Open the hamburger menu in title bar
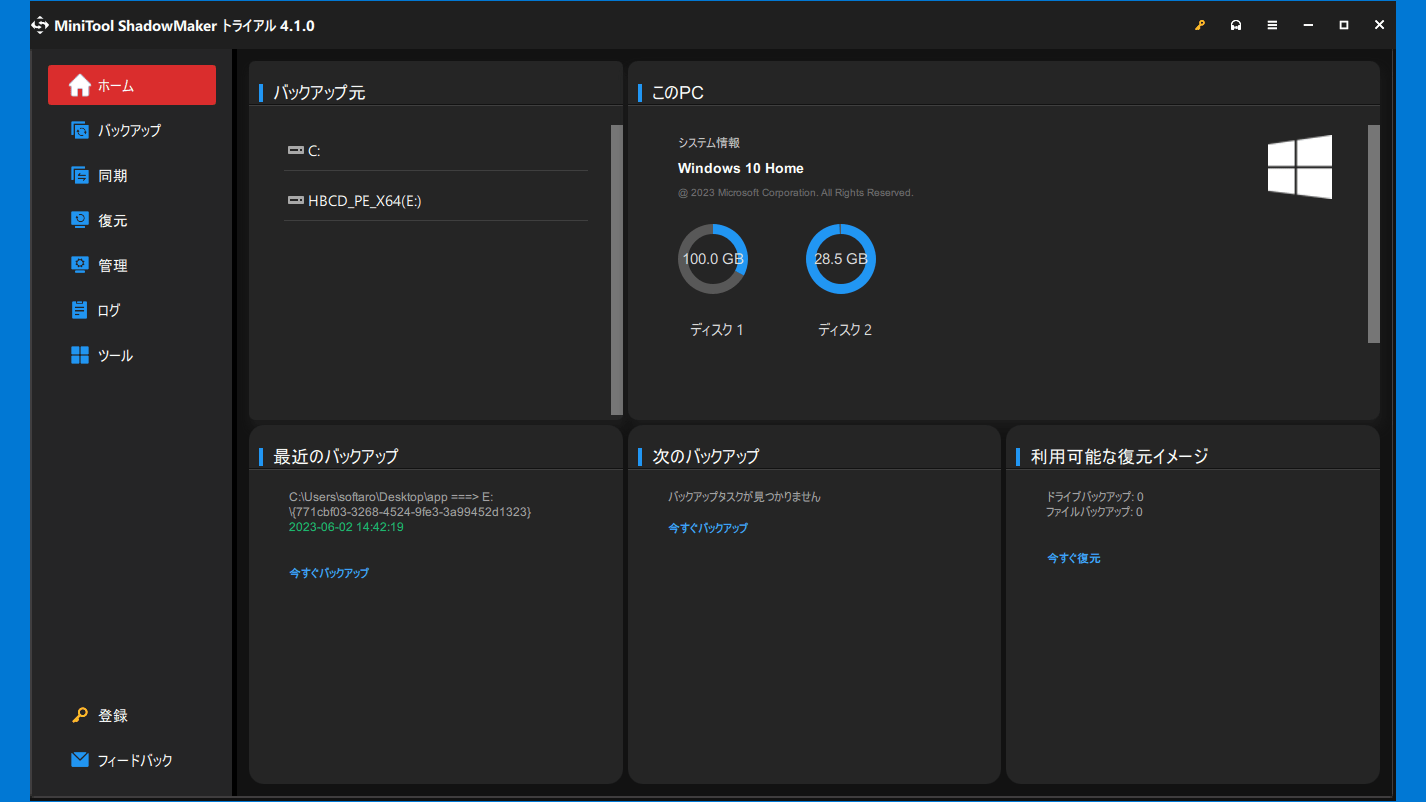1426x802 pixels. click(x=1272, y=25)
